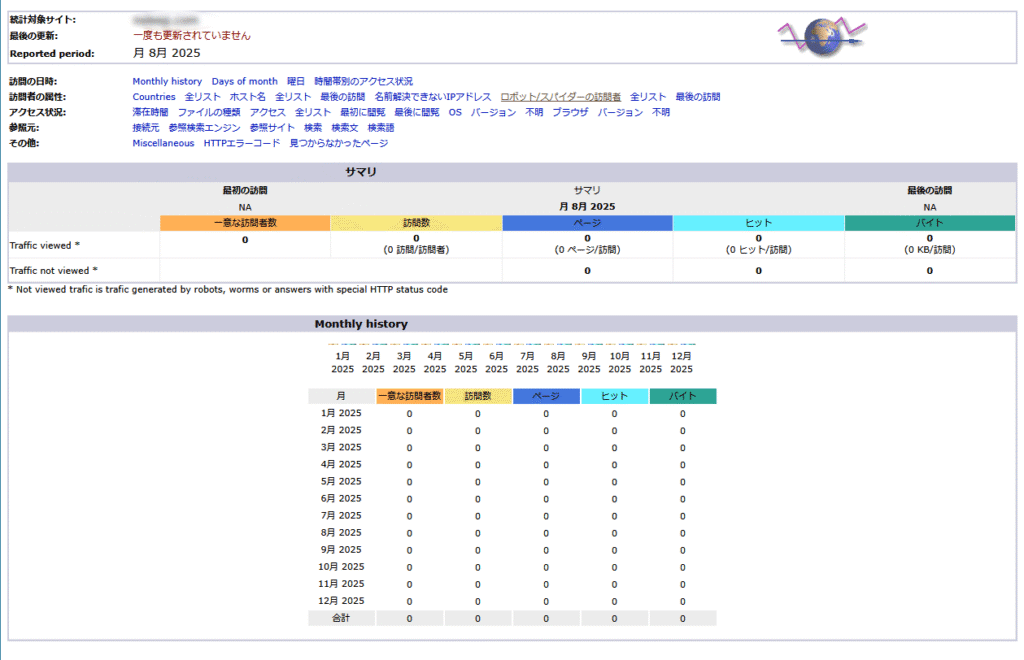1024x660 pixels.
Task: Select the 合計 total row label
Action: pos(341,618)
